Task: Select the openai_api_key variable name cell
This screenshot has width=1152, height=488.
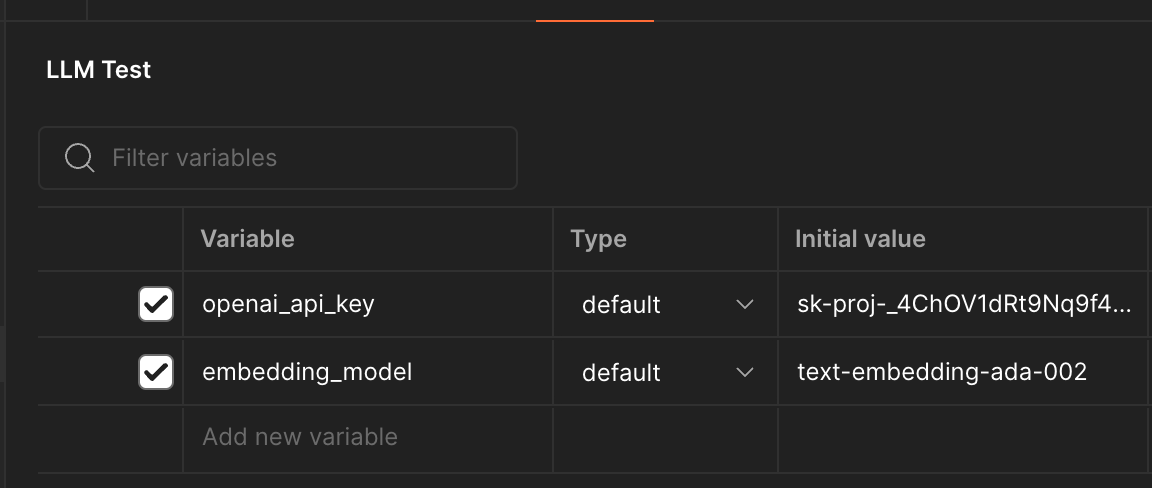Action: (288, 304)
